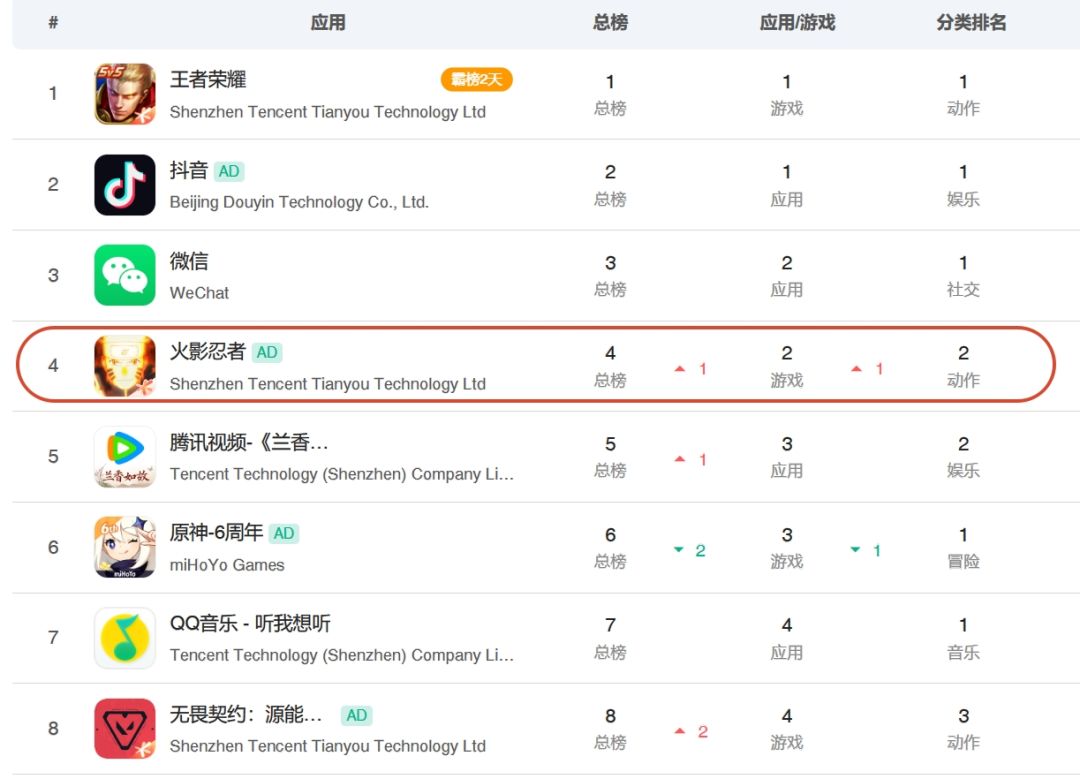Click Tencent Technology publisher under 腾讯视频
The width and height of the screenshot is (1080, 779).
click(x=342, y=475)
